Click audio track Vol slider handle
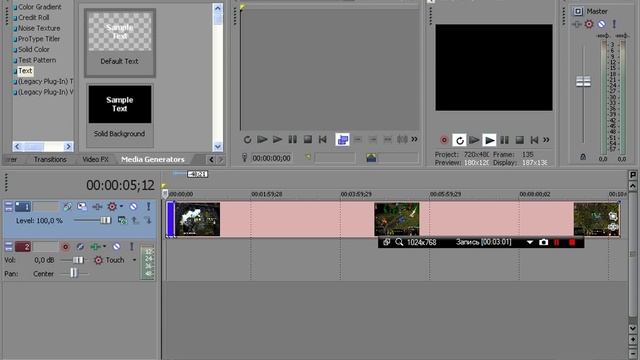640x360 pixels. 78,260
